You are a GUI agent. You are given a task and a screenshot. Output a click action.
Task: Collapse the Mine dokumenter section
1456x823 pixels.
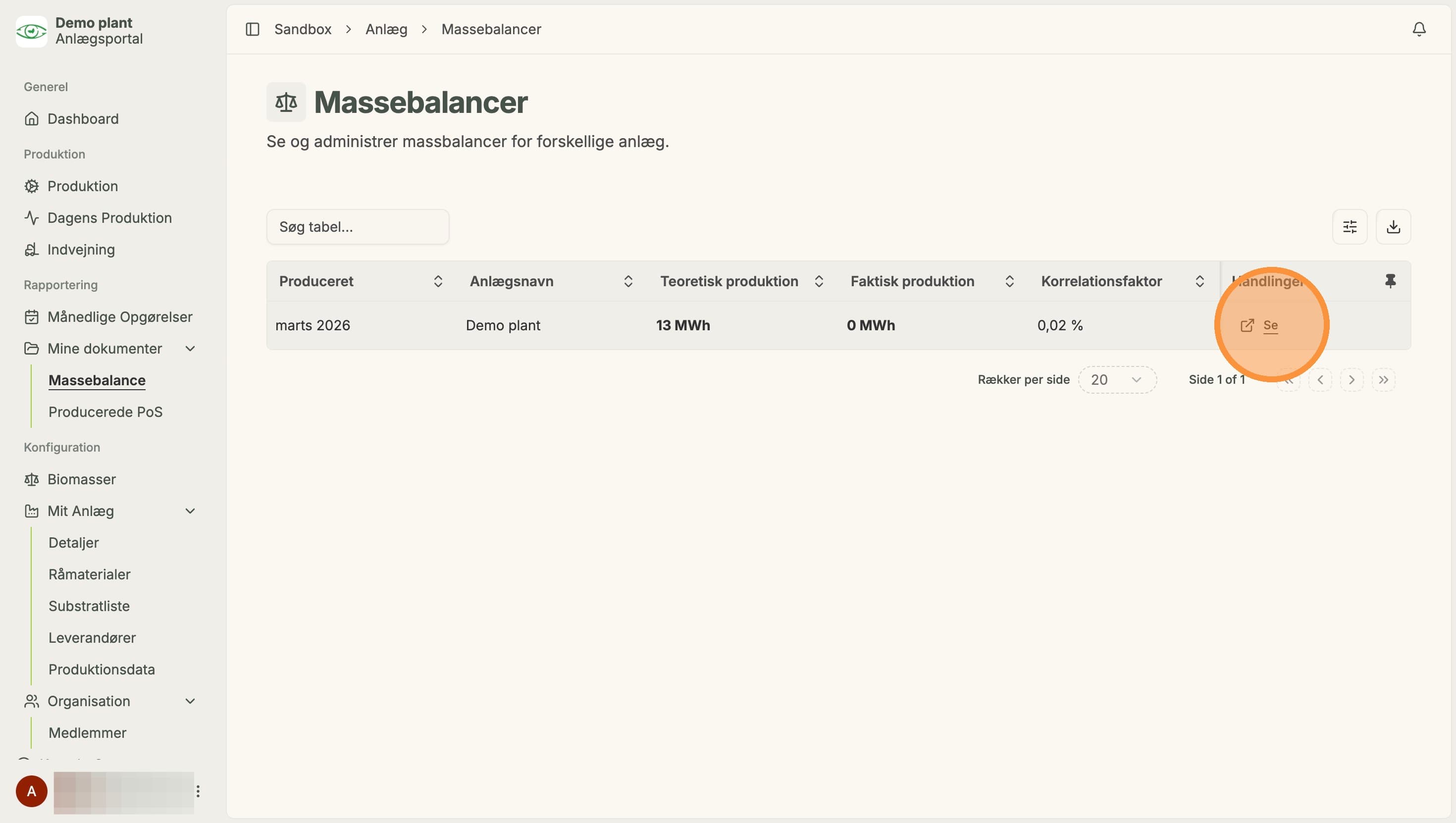190,349
